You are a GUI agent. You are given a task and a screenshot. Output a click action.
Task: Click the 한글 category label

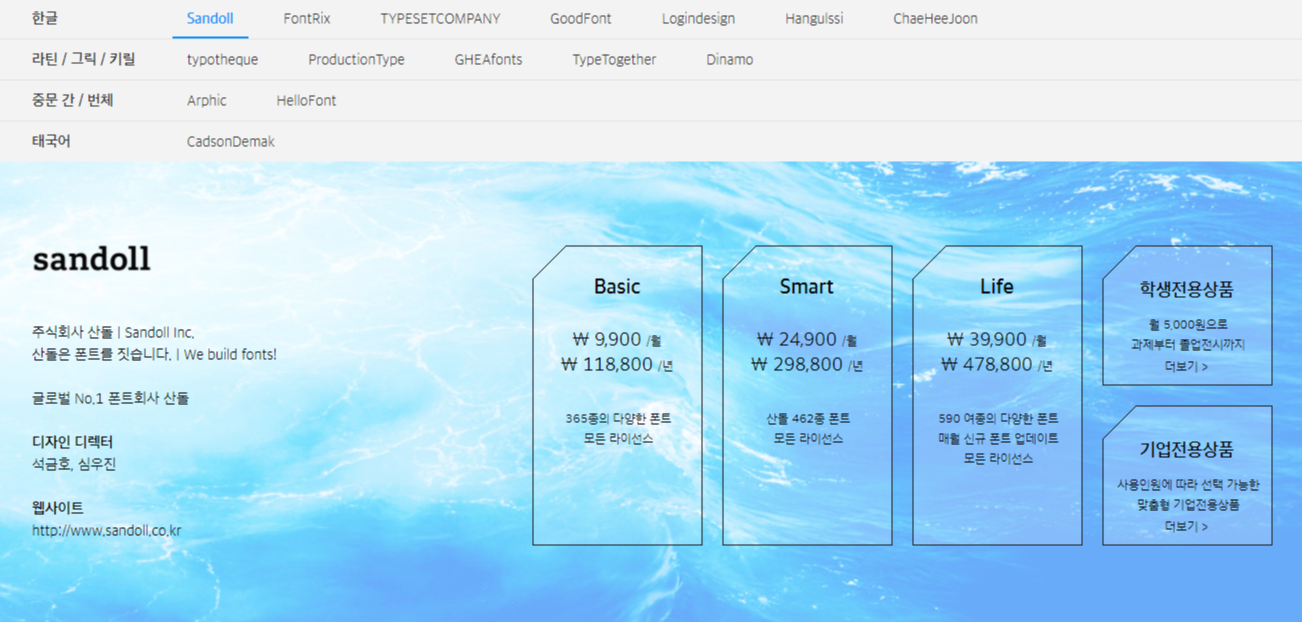coord(45,19)
